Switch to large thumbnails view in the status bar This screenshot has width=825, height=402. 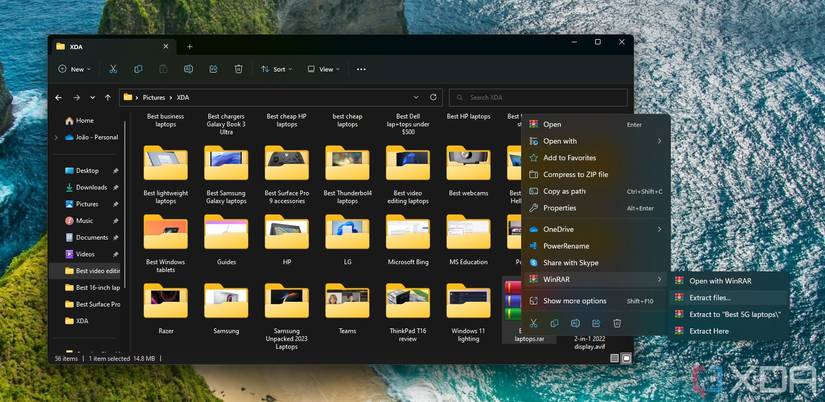(x=626, y=358)
